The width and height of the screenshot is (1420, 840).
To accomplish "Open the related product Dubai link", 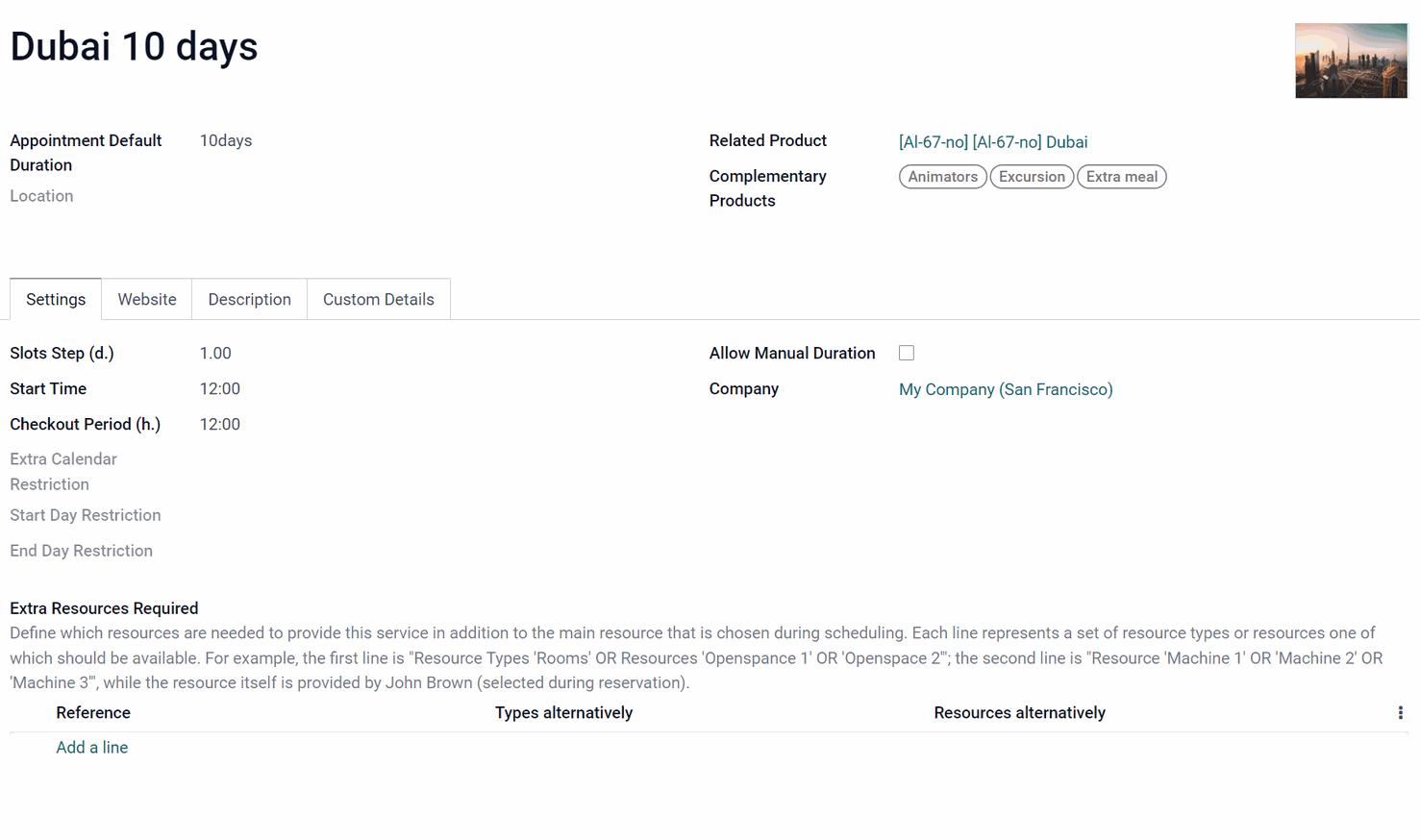I will pyautogui.click(x=993, y=142).
